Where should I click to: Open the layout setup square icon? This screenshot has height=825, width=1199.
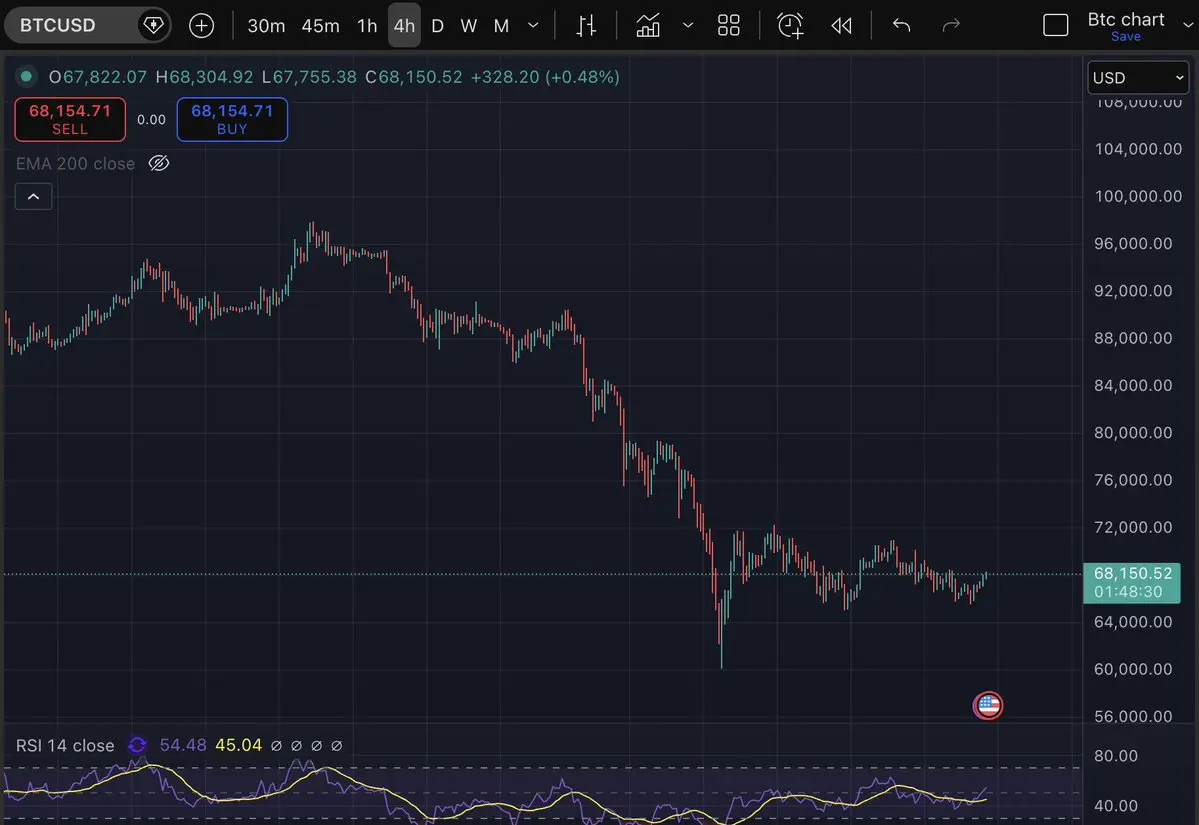tap(1055, 25)
